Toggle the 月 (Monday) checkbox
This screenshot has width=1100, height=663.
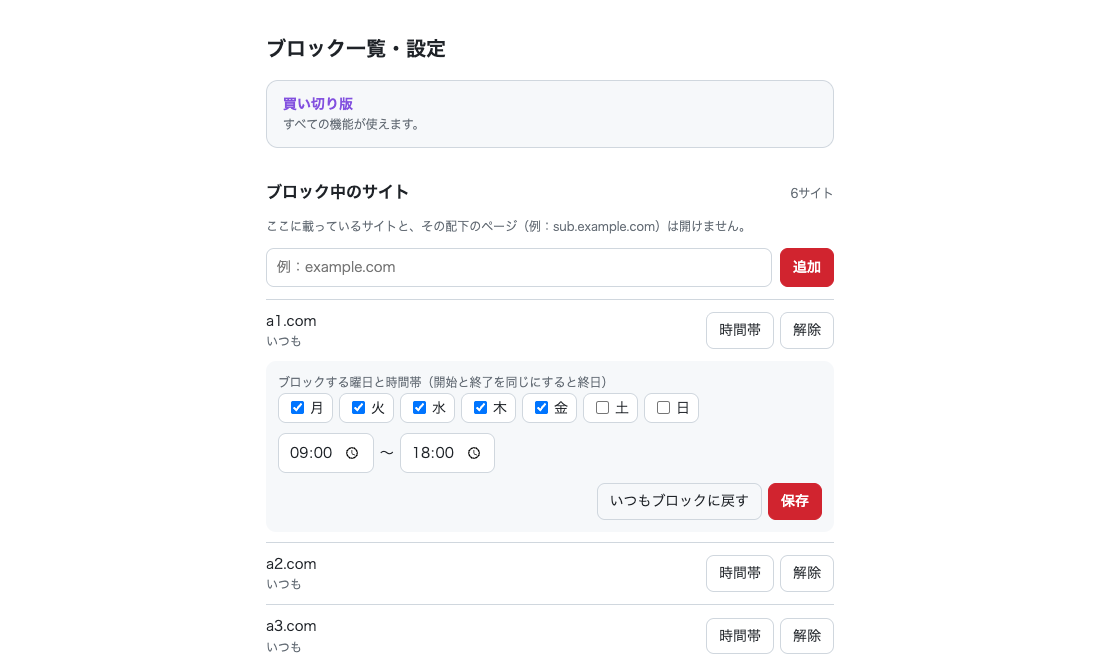(297, 408)
